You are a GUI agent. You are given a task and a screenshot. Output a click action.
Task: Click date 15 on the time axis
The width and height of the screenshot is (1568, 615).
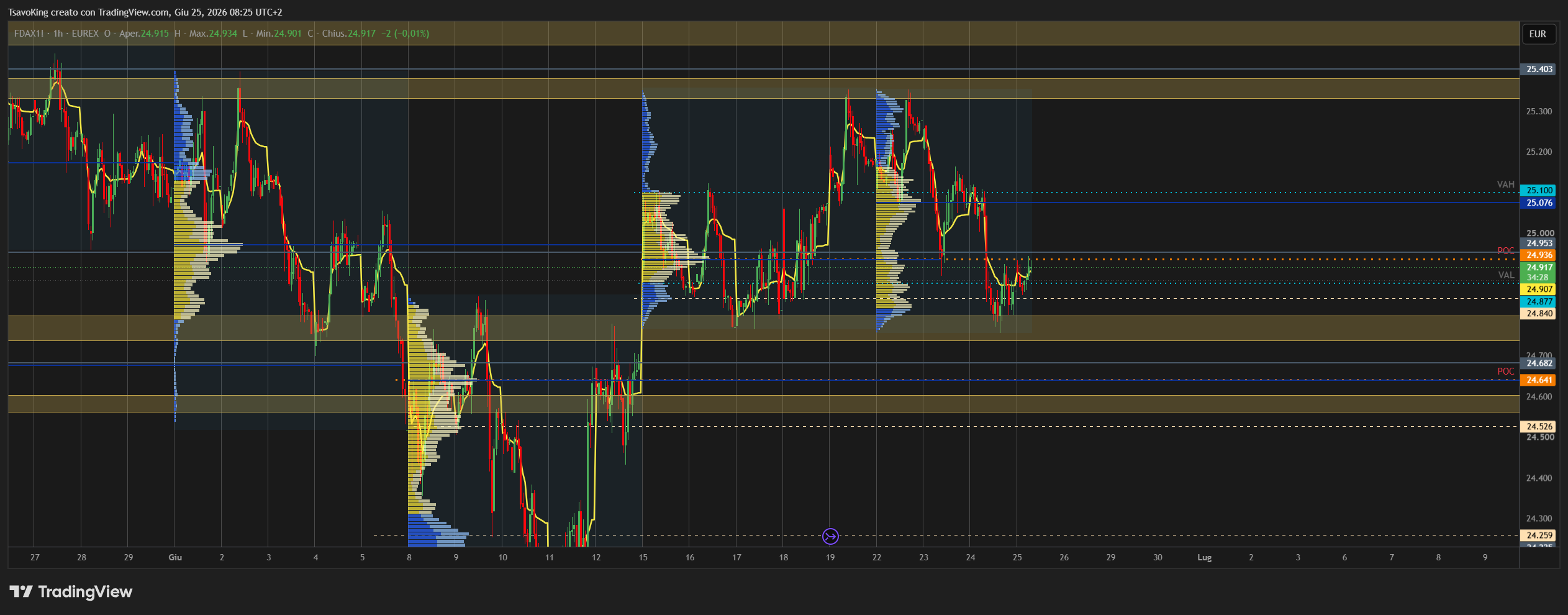point(643,558)
